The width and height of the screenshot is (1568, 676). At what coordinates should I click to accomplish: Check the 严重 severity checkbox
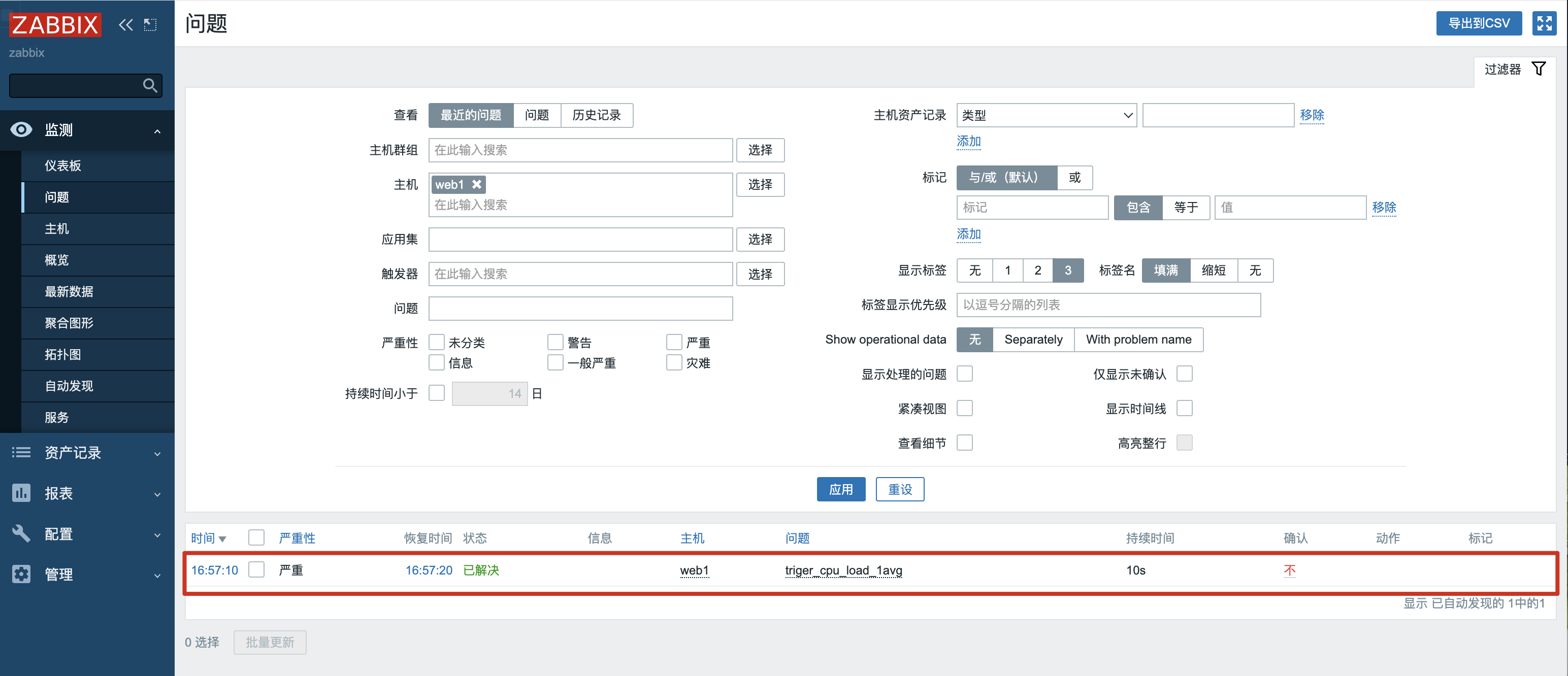click(674, 342)
